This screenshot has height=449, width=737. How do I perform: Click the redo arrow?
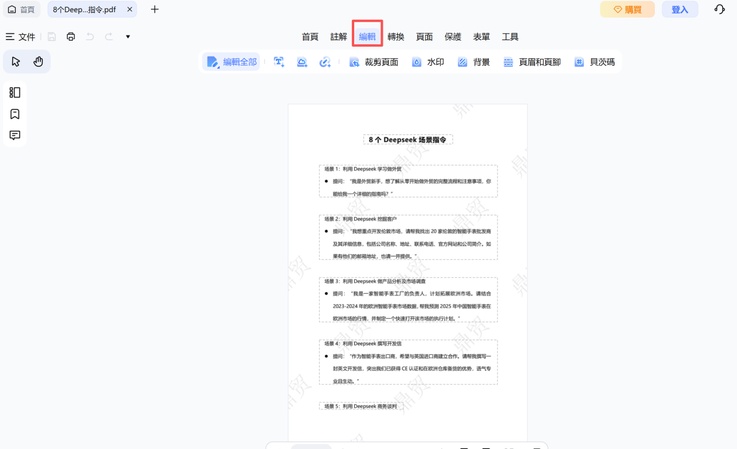point(109,37)
